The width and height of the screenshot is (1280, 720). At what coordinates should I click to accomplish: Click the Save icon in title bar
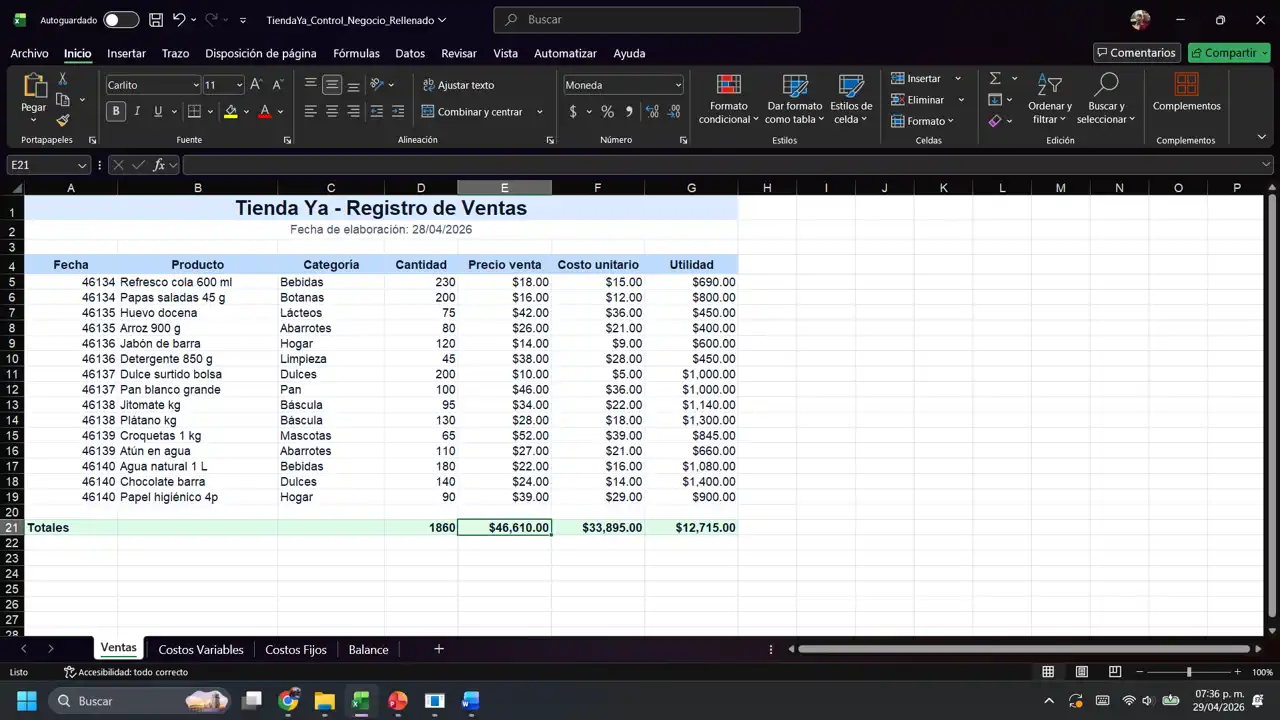point(156,20)
